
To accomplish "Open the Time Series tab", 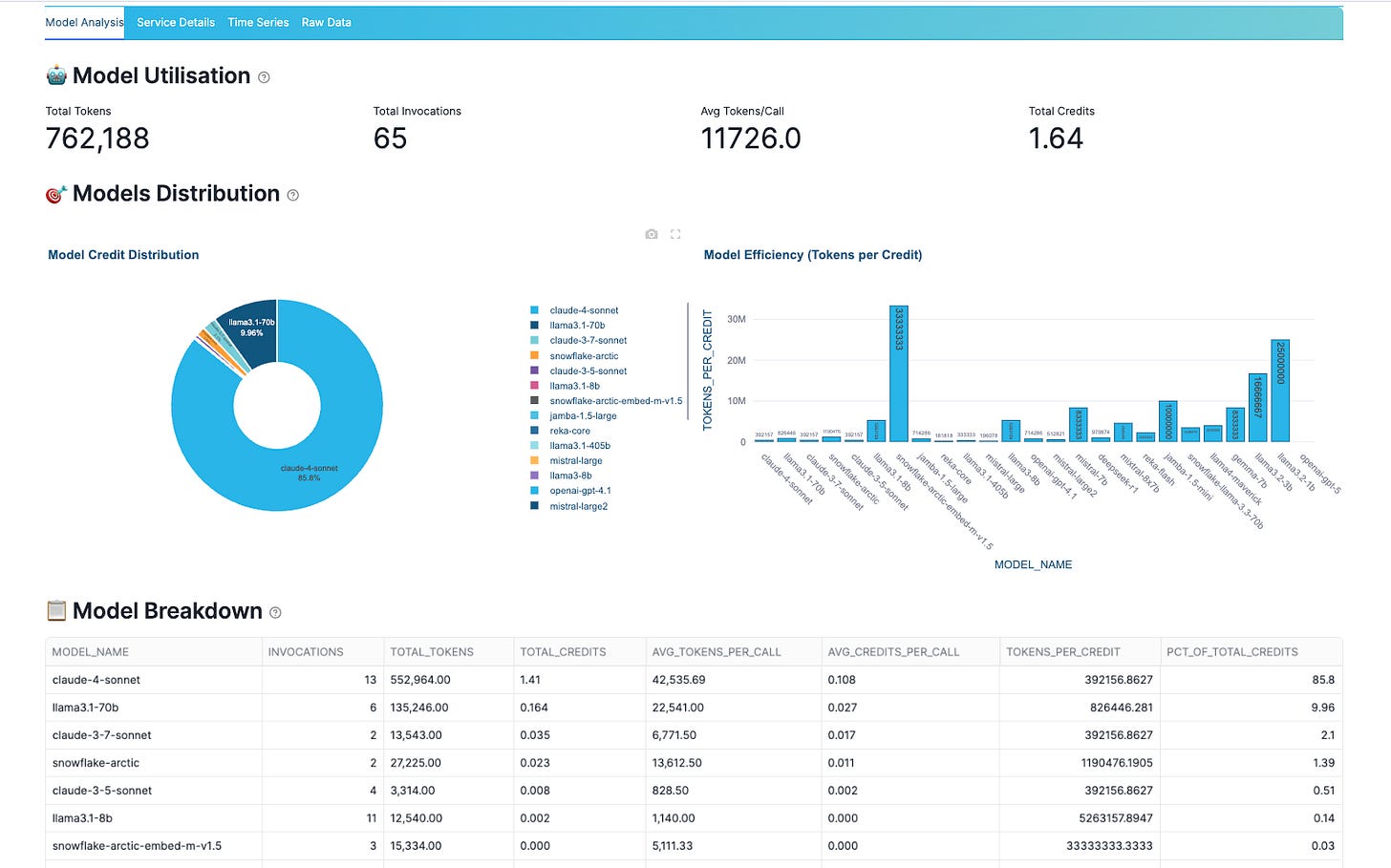I will [258, 22].
